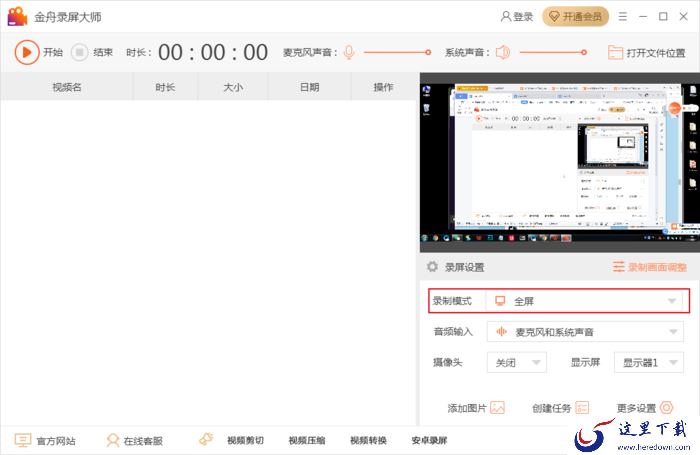
Task: Click the 官方网站 monitor icon
Action: [23, 440]
